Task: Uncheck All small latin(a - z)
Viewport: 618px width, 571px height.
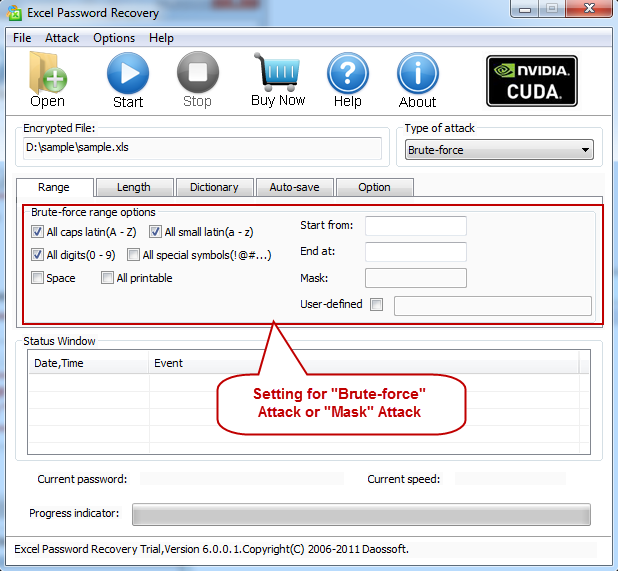Action: [x=155, y=232]
